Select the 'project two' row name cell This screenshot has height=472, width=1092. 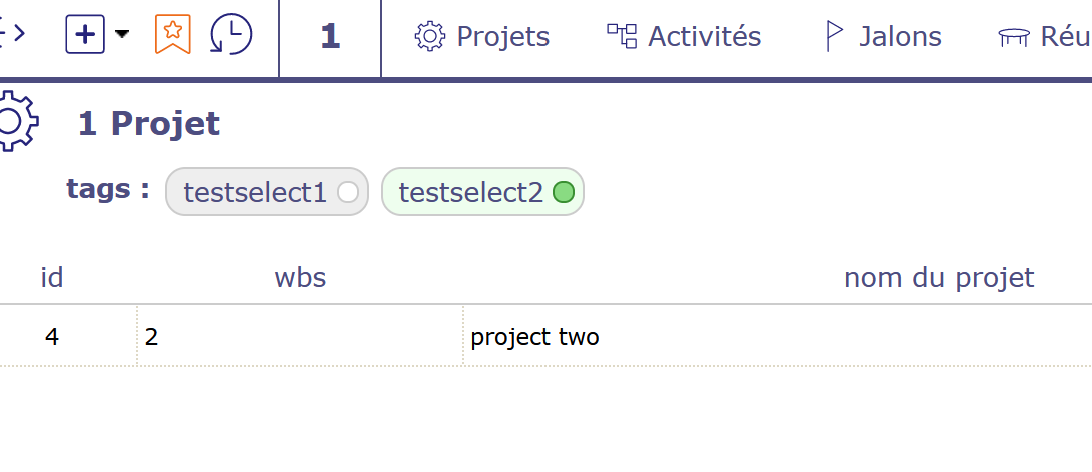535,337
